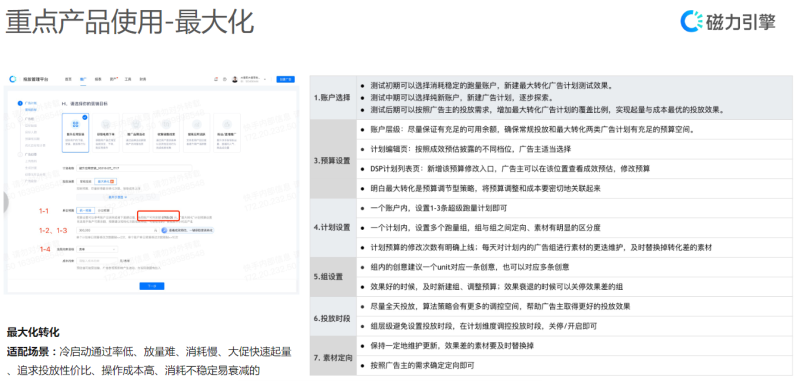Click the 4.计划设置 table row header
The image size is (800, 381).
click(332, 227)
